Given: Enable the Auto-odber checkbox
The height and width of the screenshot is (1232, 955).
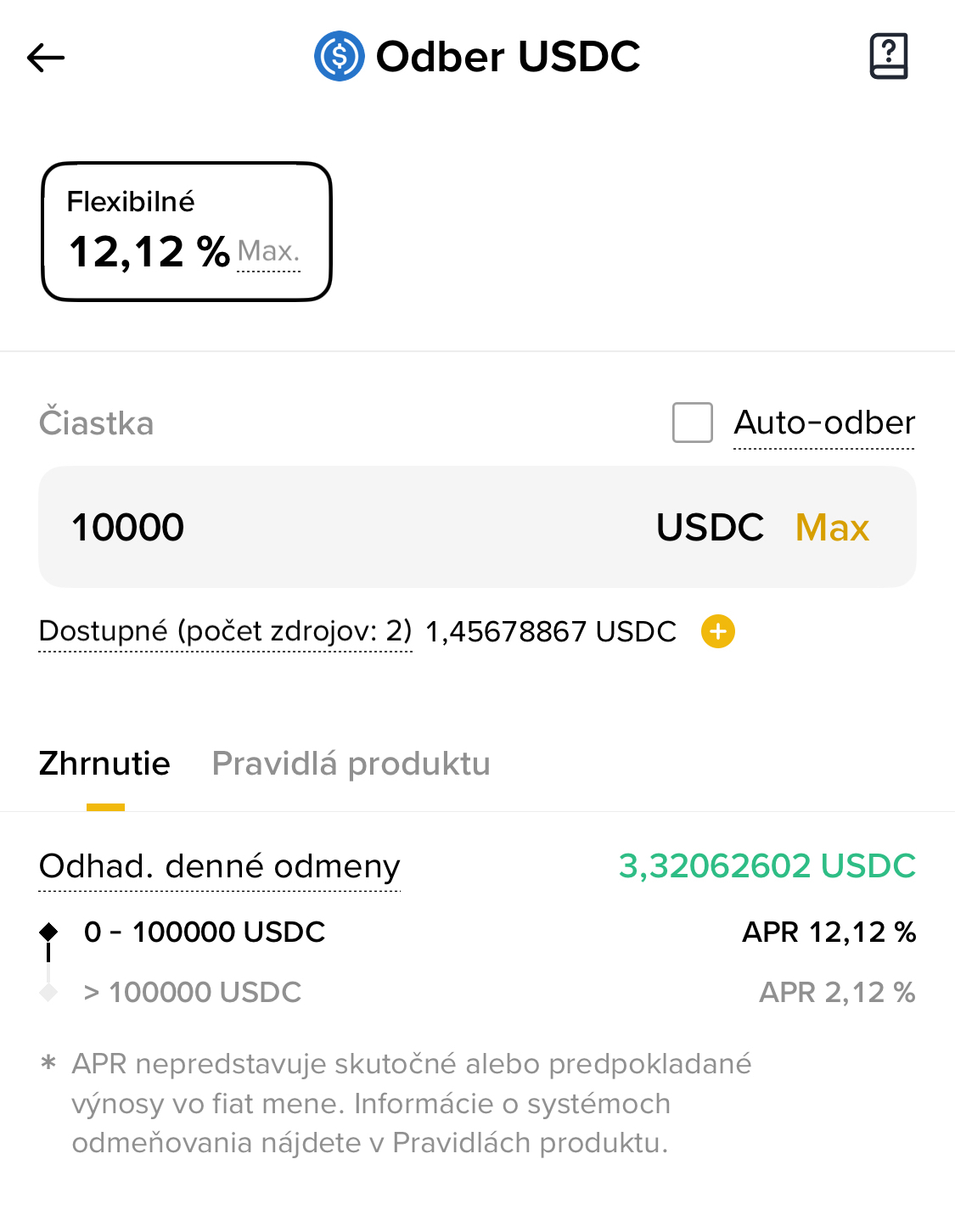Looking at the screenshot, I should [x=692, y=423].
